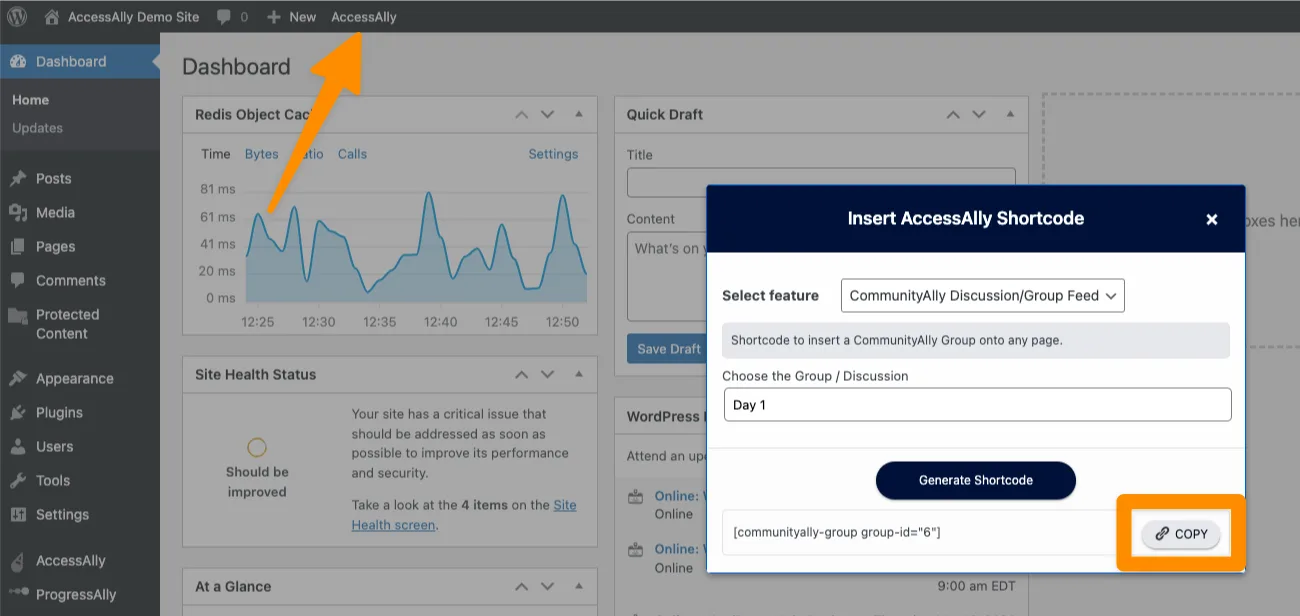Image resolution: width=1300 pixels, height=616 pixels.
Task: Select Dashboard in the sidebar
Action: [x=80, y=62]
